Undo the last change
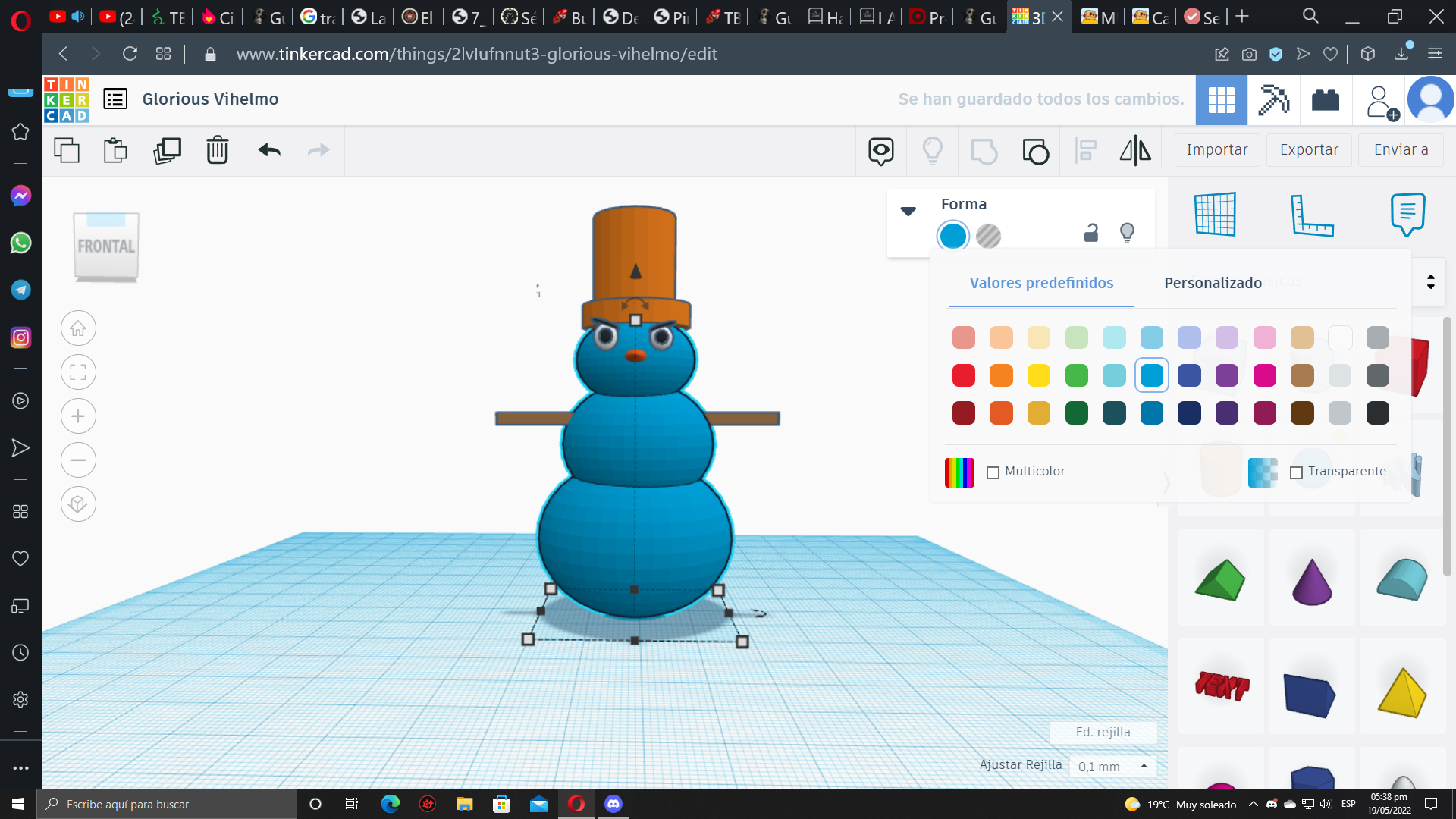The width and height of the screenshot is (1456, 819). [268, 150]
